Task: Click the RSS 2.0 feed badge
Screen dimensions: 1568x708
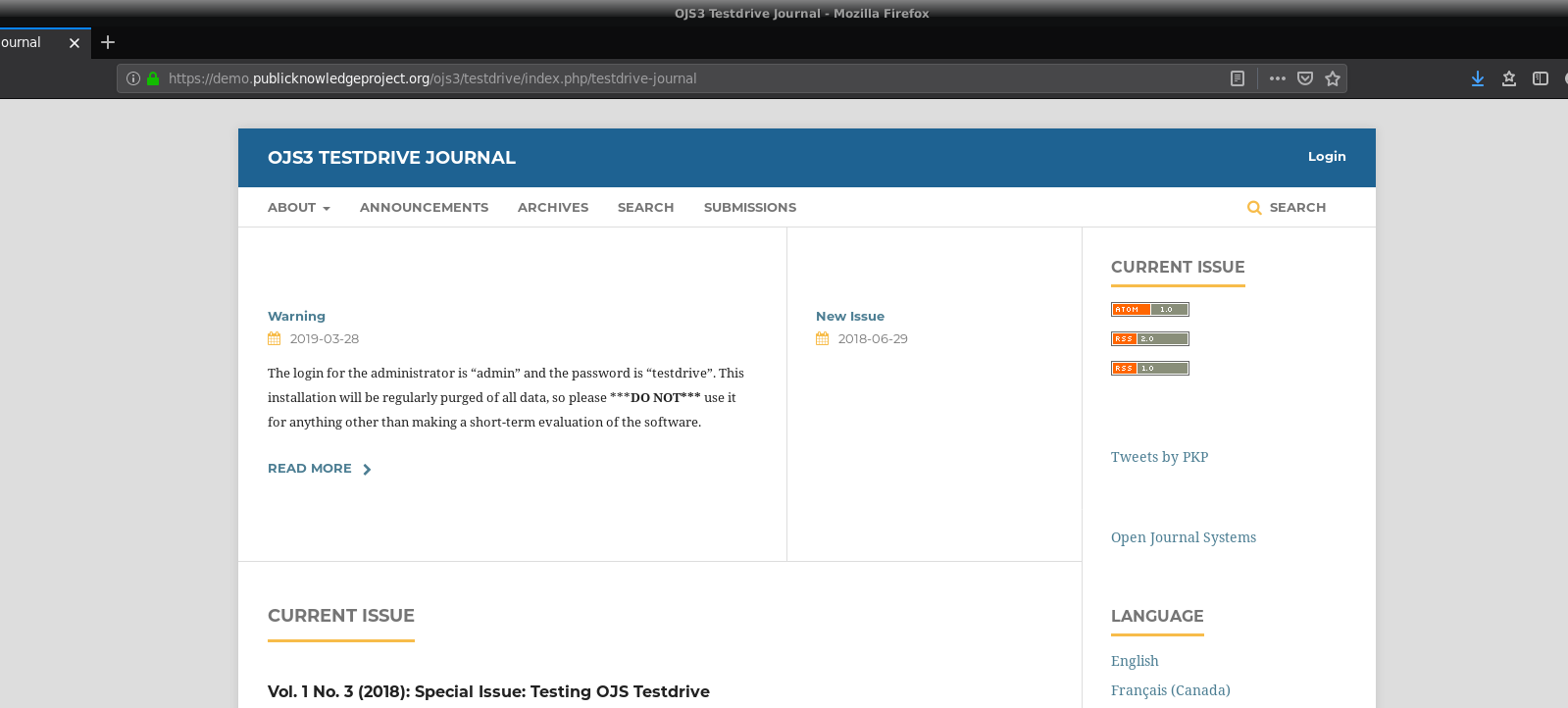Action: 1149,339
